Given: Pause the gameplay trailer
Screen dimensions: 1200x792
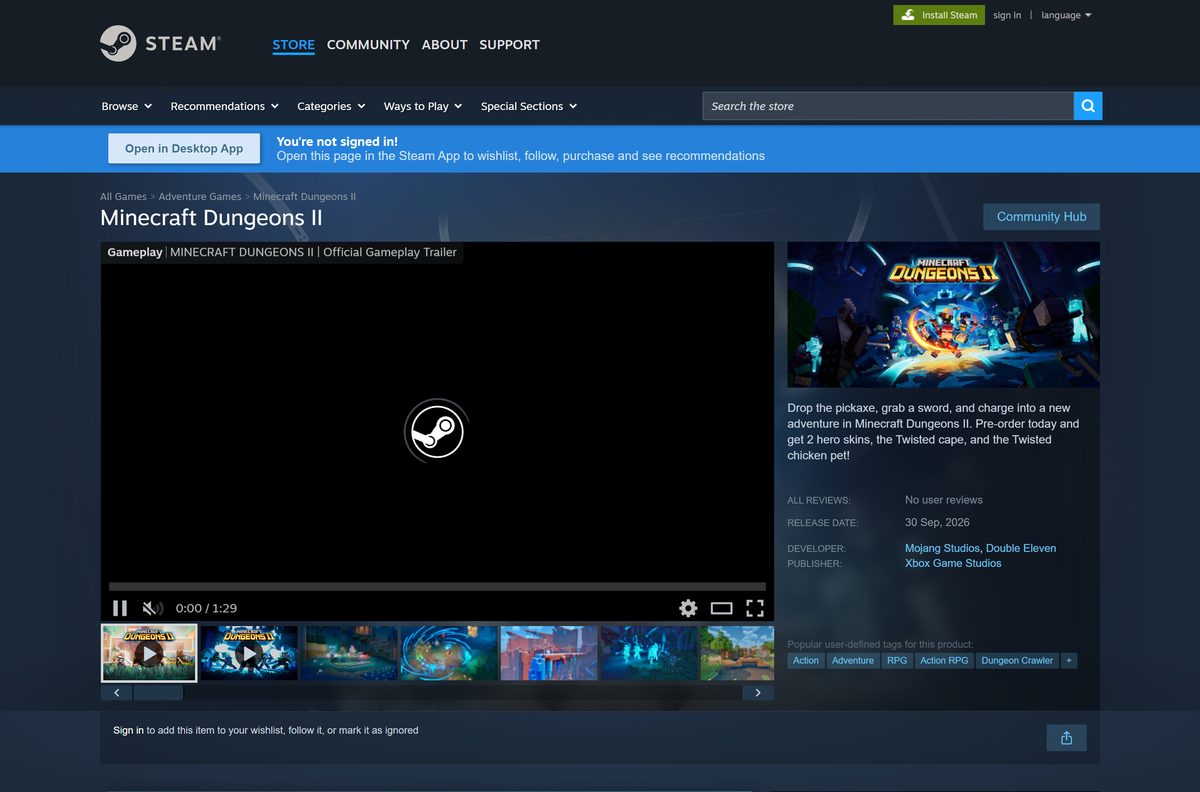Looking at the screenshot, I should (x=120, y=608).
